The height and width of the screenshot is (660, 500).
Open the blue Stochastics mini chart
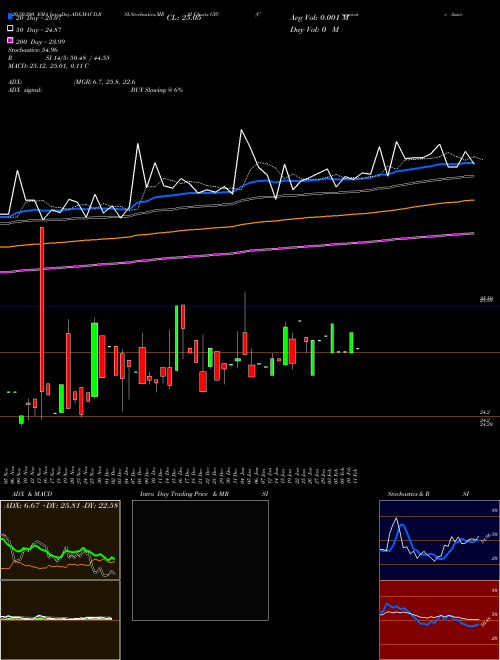(x=439, y=540)
